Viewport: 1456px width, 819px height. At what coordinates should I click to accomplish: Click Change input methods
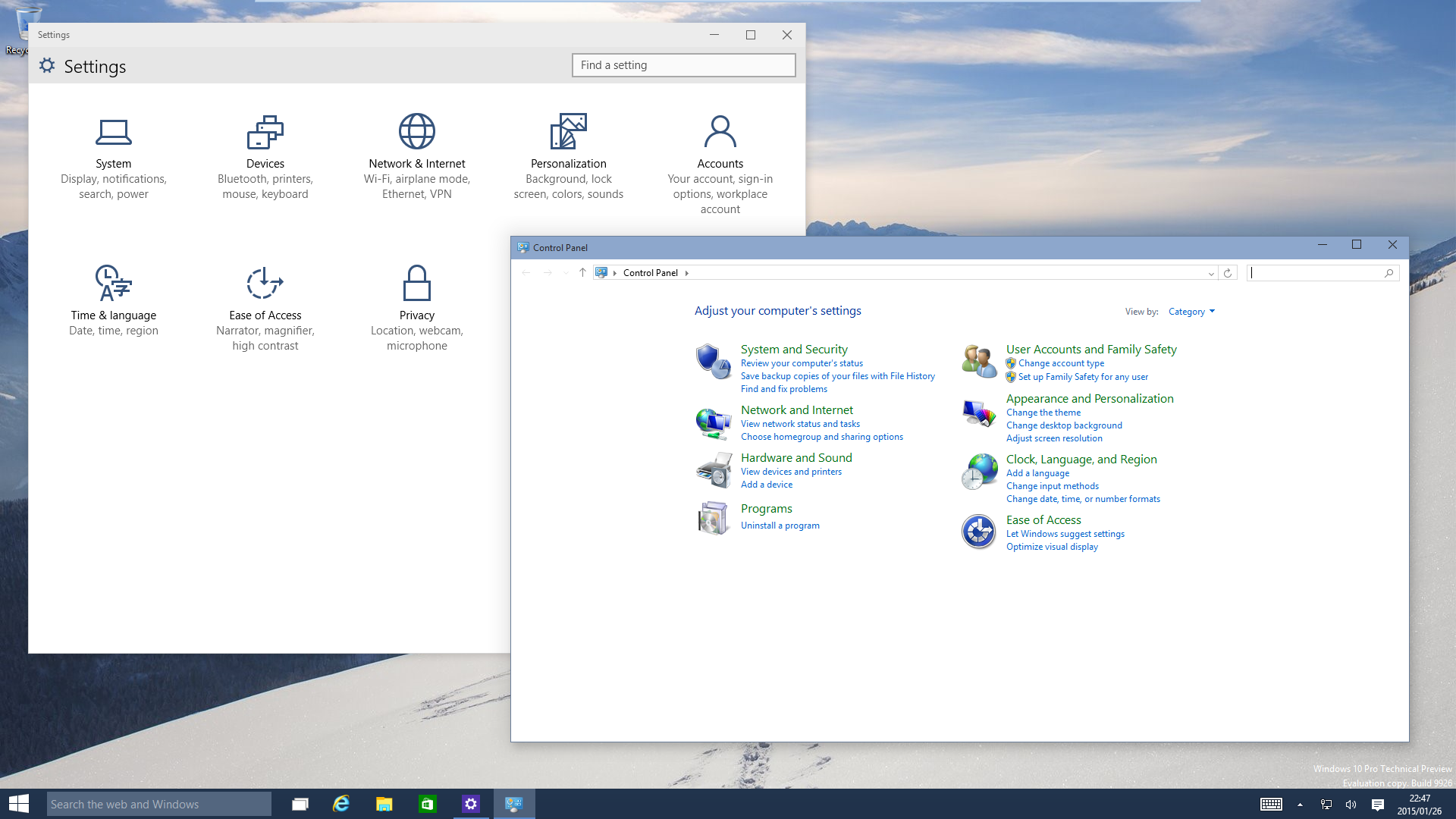point(1052,486)
